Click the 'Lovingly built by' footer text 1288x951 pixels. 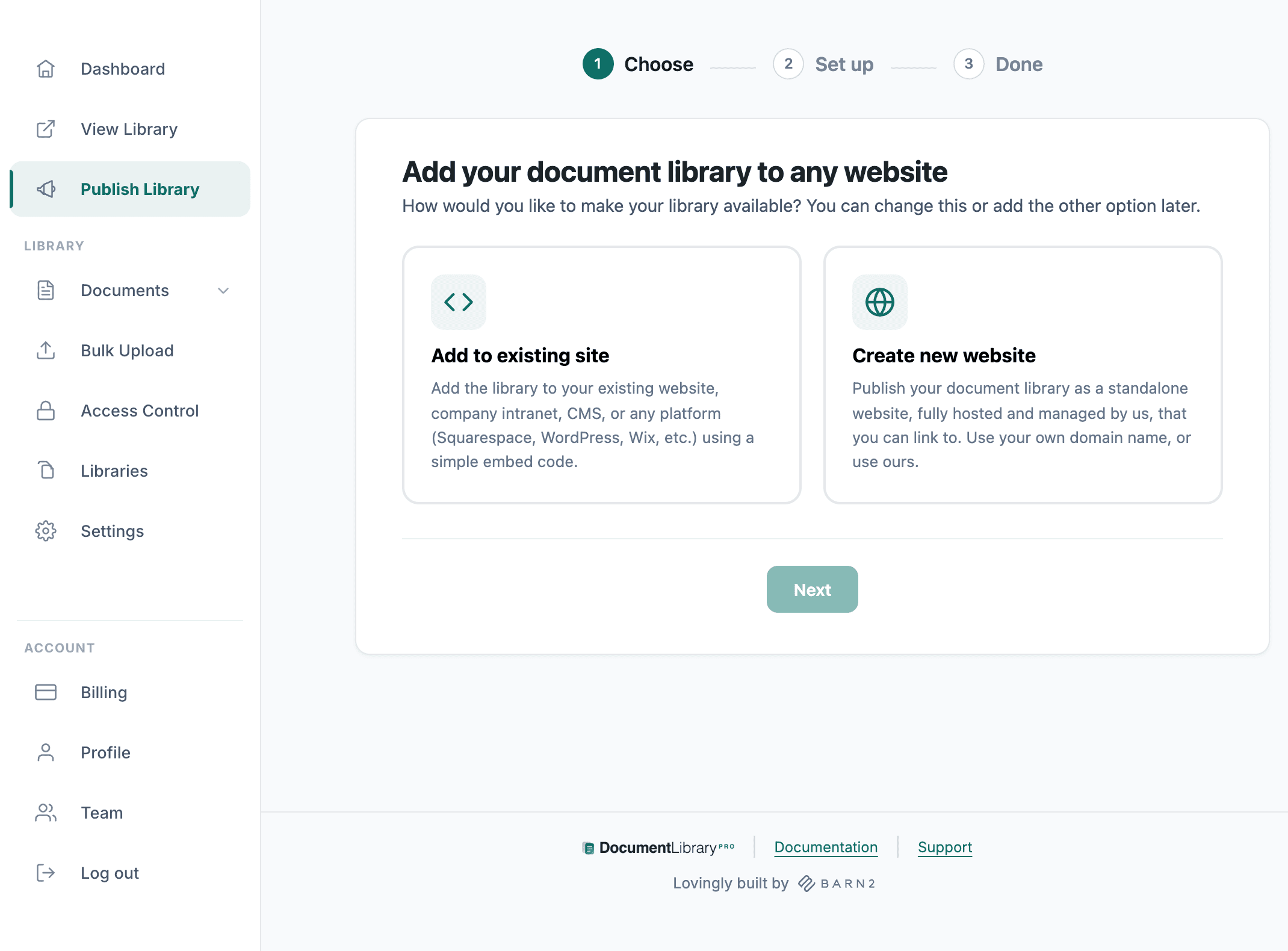(x=731, y=884)
